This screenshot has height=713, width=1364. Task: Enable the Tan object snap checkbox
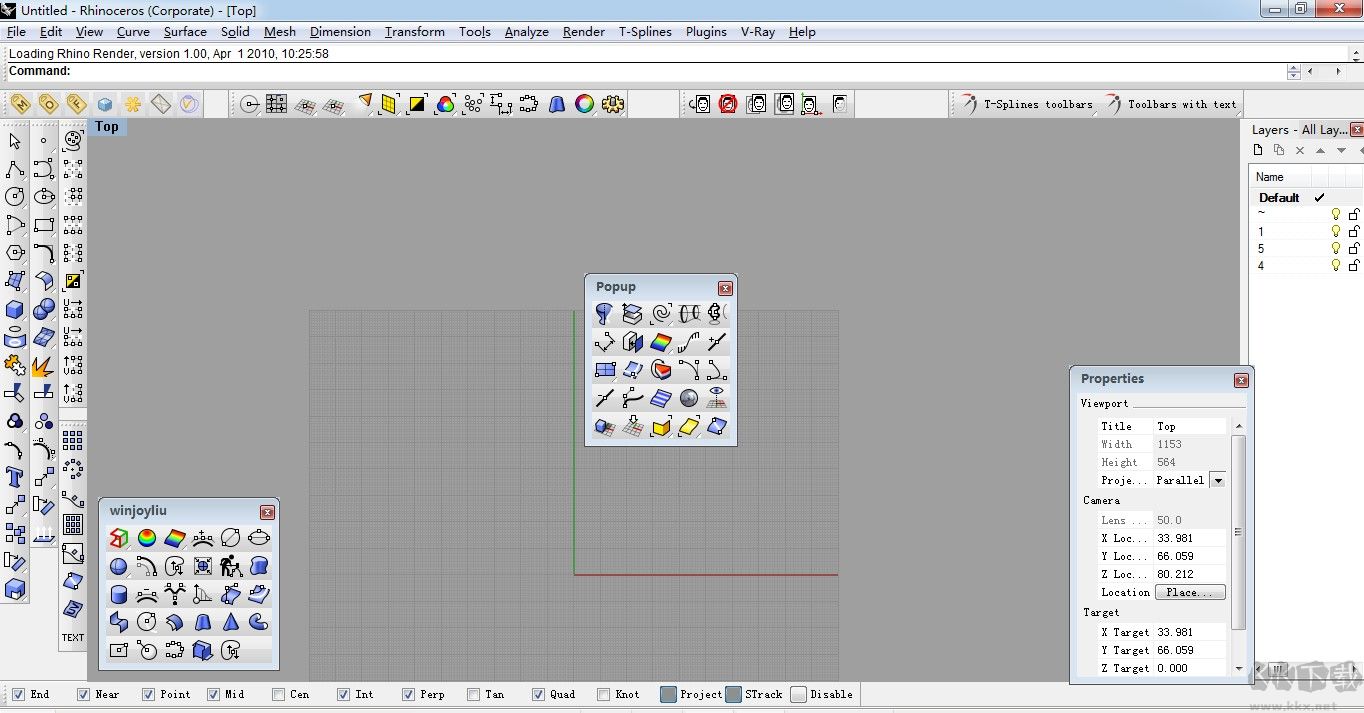[x=473, y=694]
